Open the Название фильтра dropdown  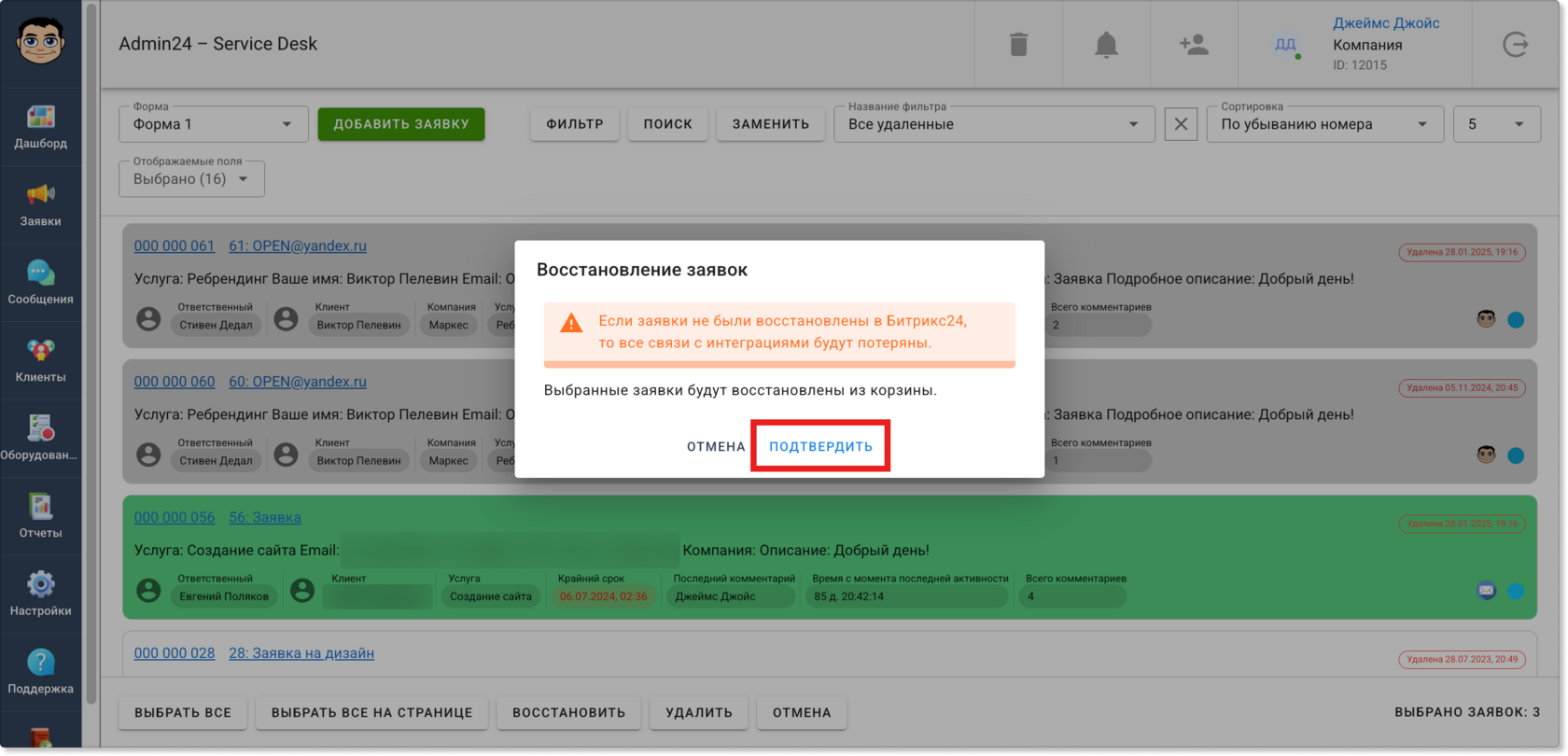click(x=994, y=124)
